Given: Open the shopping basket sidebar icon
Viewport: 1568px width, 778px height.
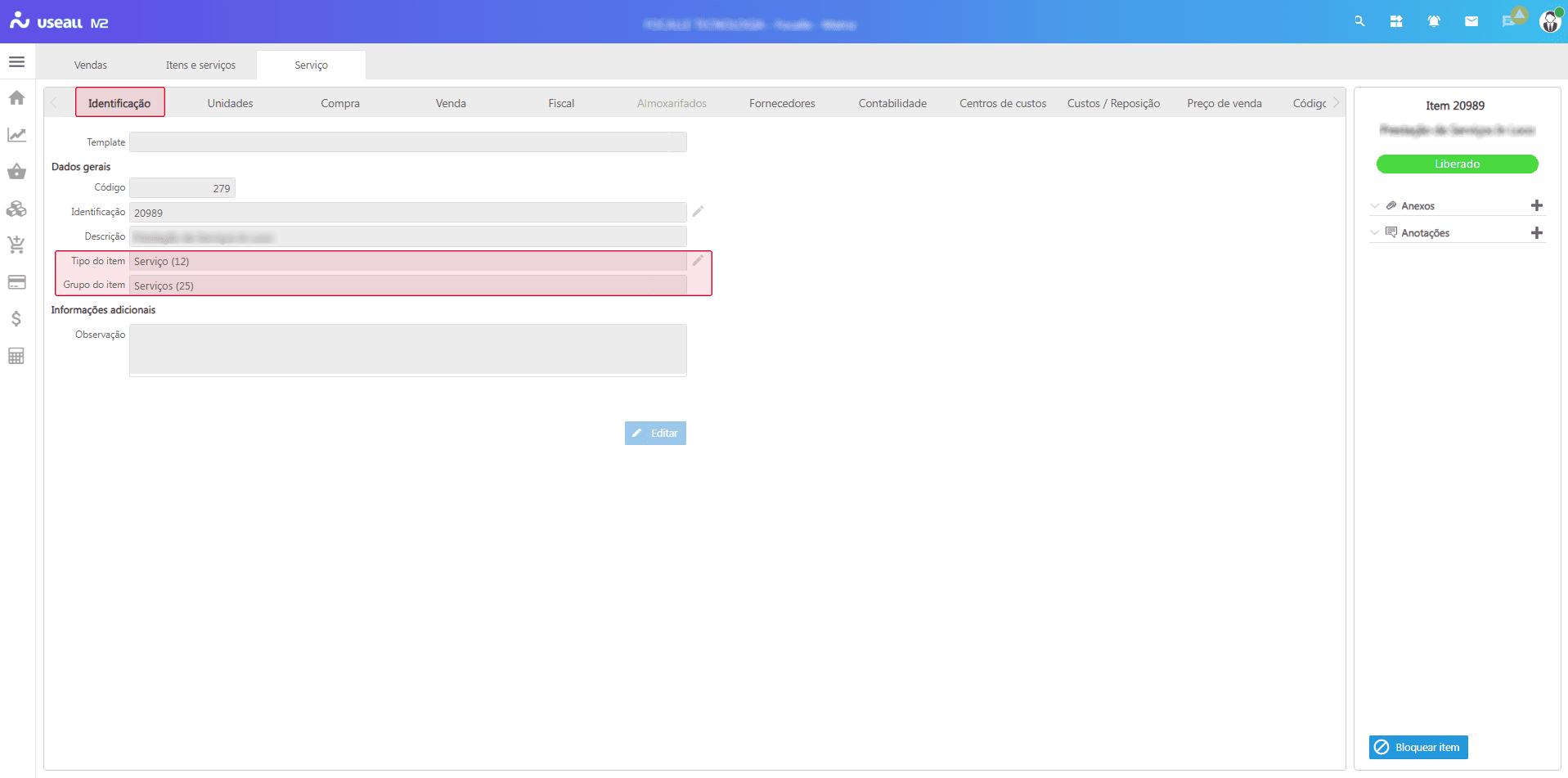Looking at the screenshot, I should click(x=16, y=172).
